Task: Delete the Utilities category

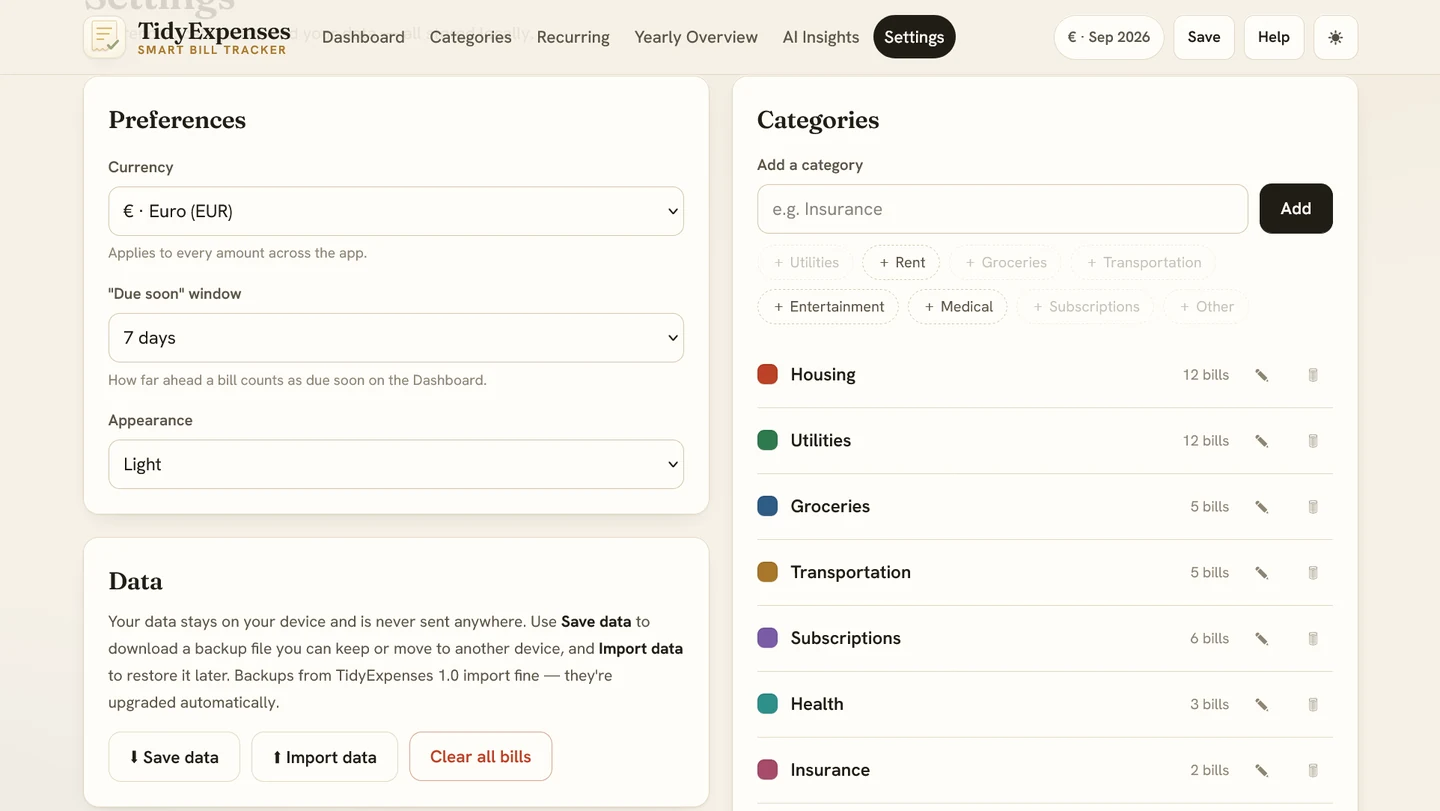Action: point(1313,441)
